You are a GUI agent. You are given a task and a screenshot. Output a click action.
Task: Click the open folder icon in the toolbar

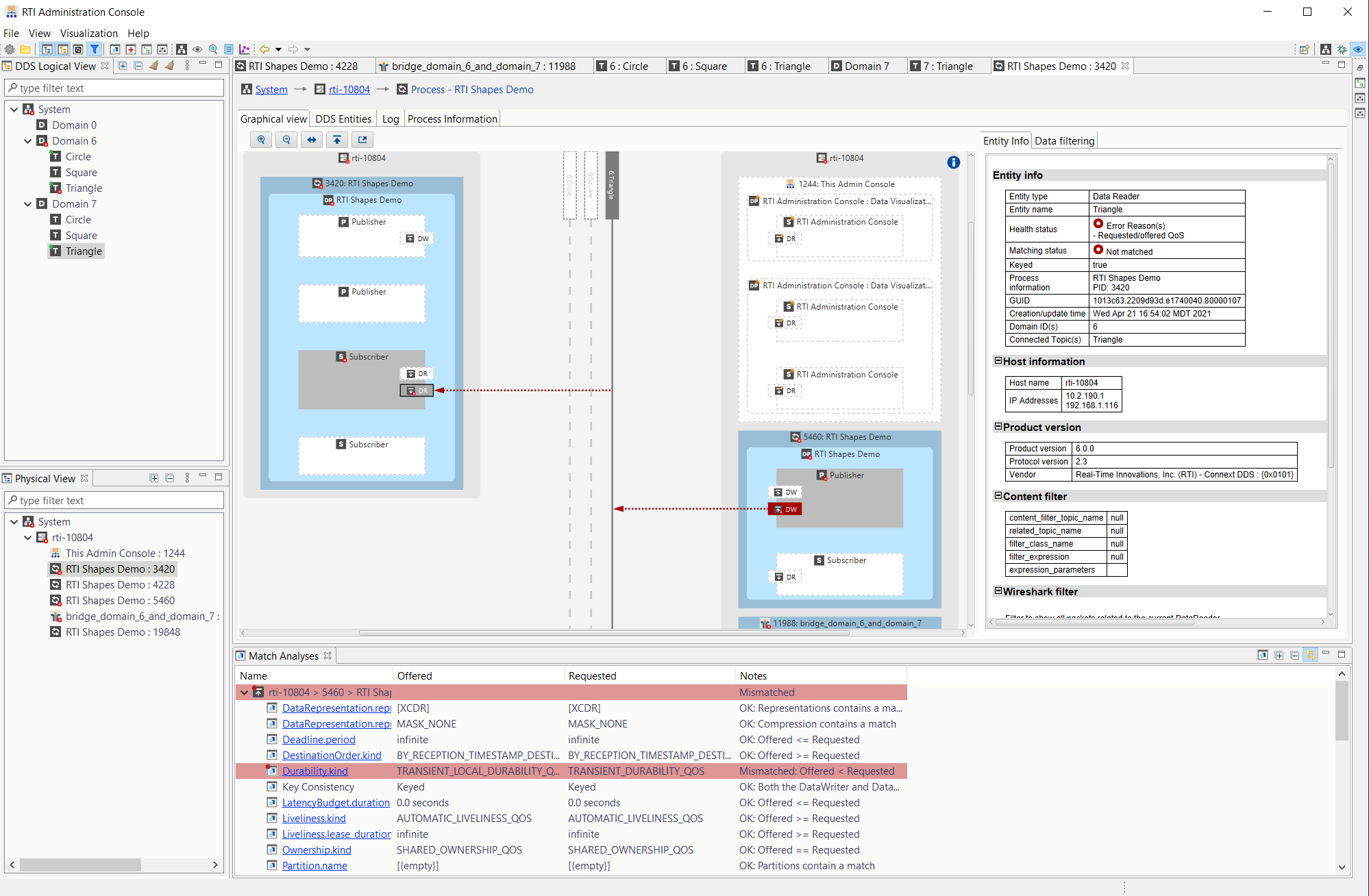click(x=25, y=49)
